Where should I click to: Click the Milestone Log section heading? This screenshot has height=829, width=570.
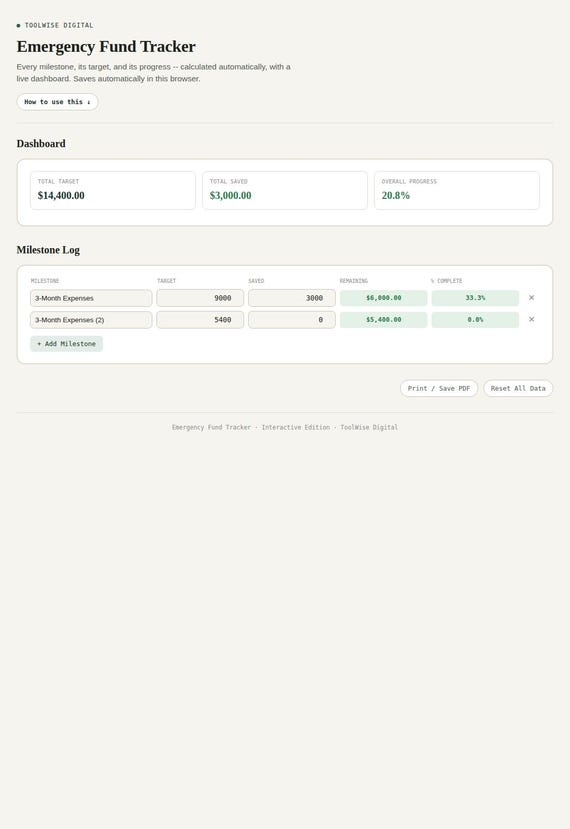pos(48,250)
